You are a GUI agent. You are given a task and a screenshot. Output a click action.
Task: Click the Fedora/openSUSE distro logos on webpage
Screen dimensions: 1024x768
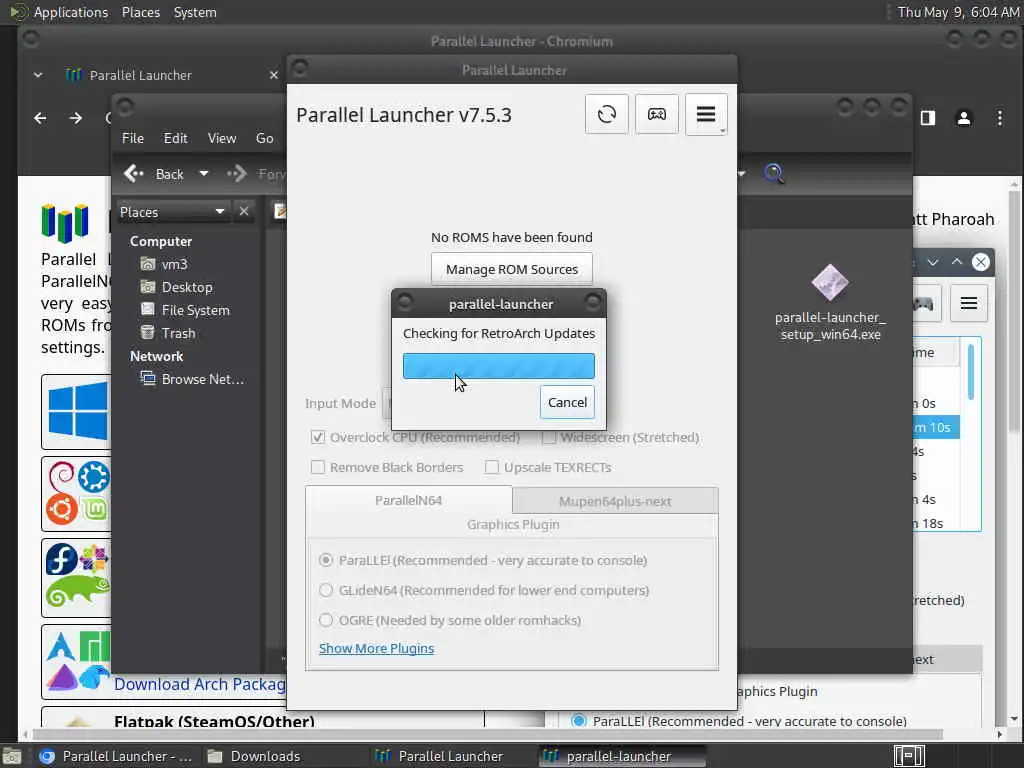click(x=77, y=577)
